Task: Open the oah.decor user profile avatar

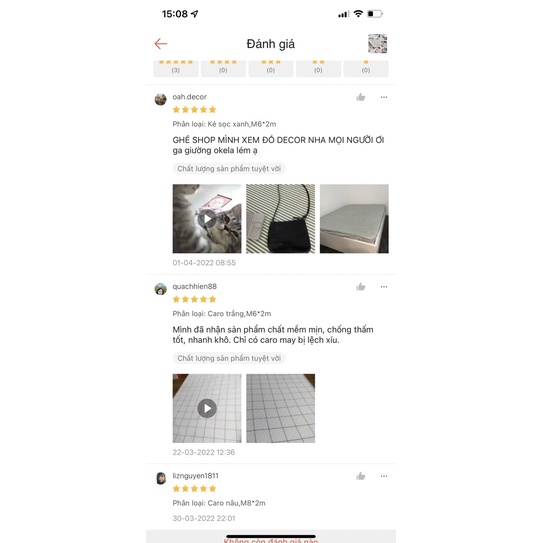Action: 160,99
